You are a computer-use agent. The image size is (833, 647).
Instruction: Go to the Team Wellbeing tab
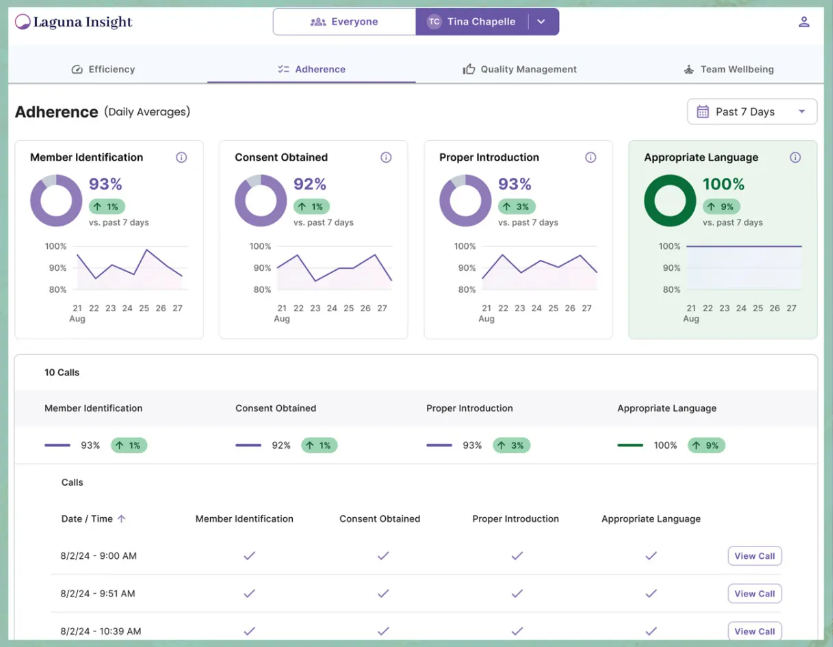(728, 69)
